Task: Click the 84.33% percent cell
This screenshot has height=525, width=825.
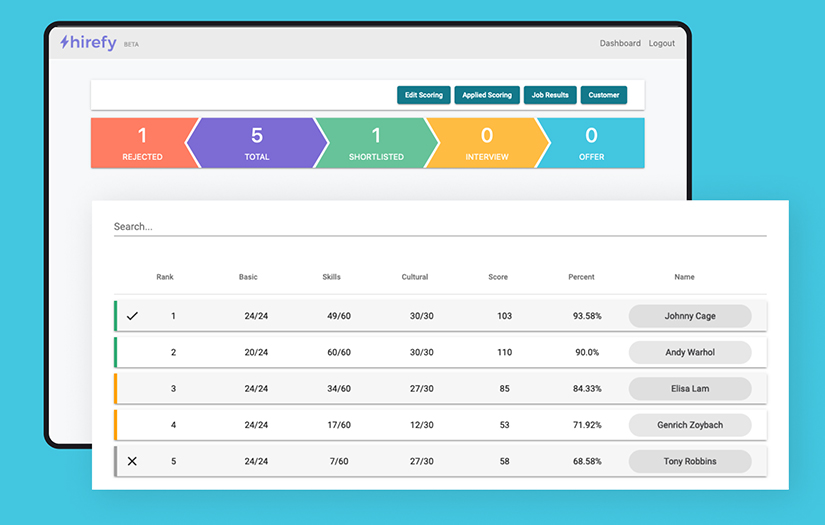Action: pos(587,389)
